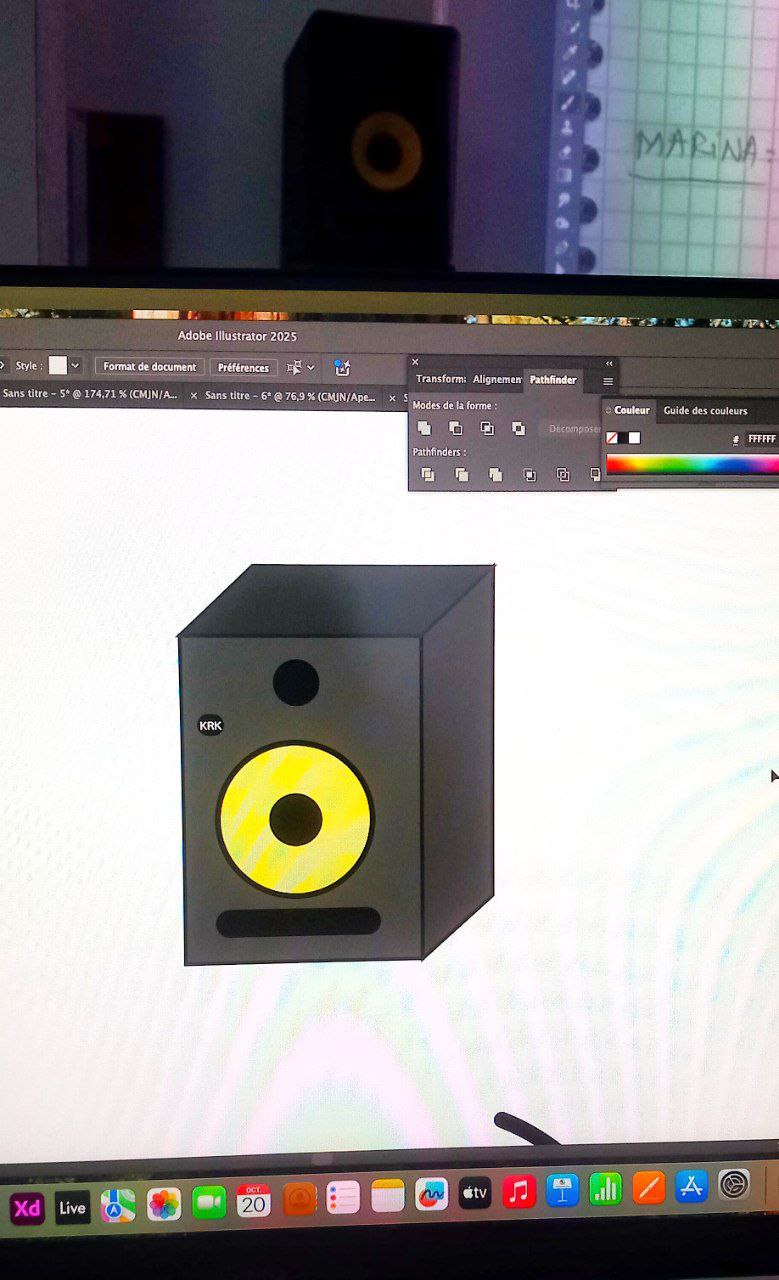Click the Unite shape mode icon
779x1280 pixels.
pyautogui.click(x=425, y=428)
